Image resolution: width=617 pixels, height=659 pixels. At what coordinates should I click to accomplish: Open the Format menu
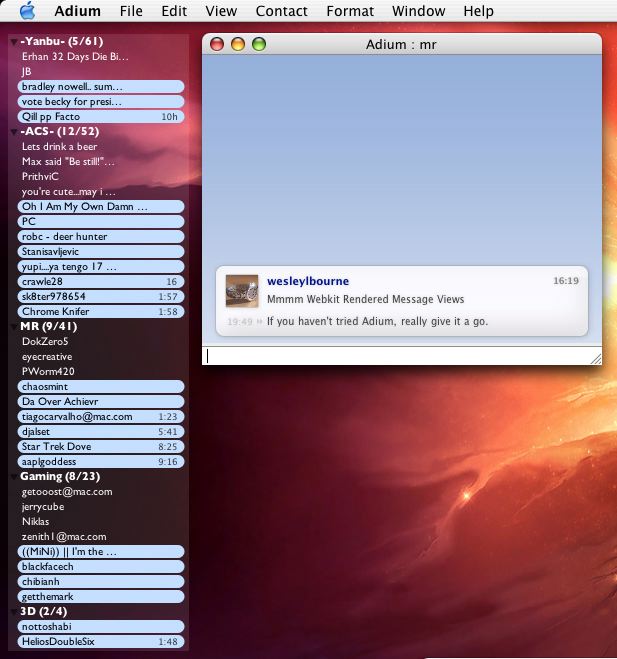[350, 11]
